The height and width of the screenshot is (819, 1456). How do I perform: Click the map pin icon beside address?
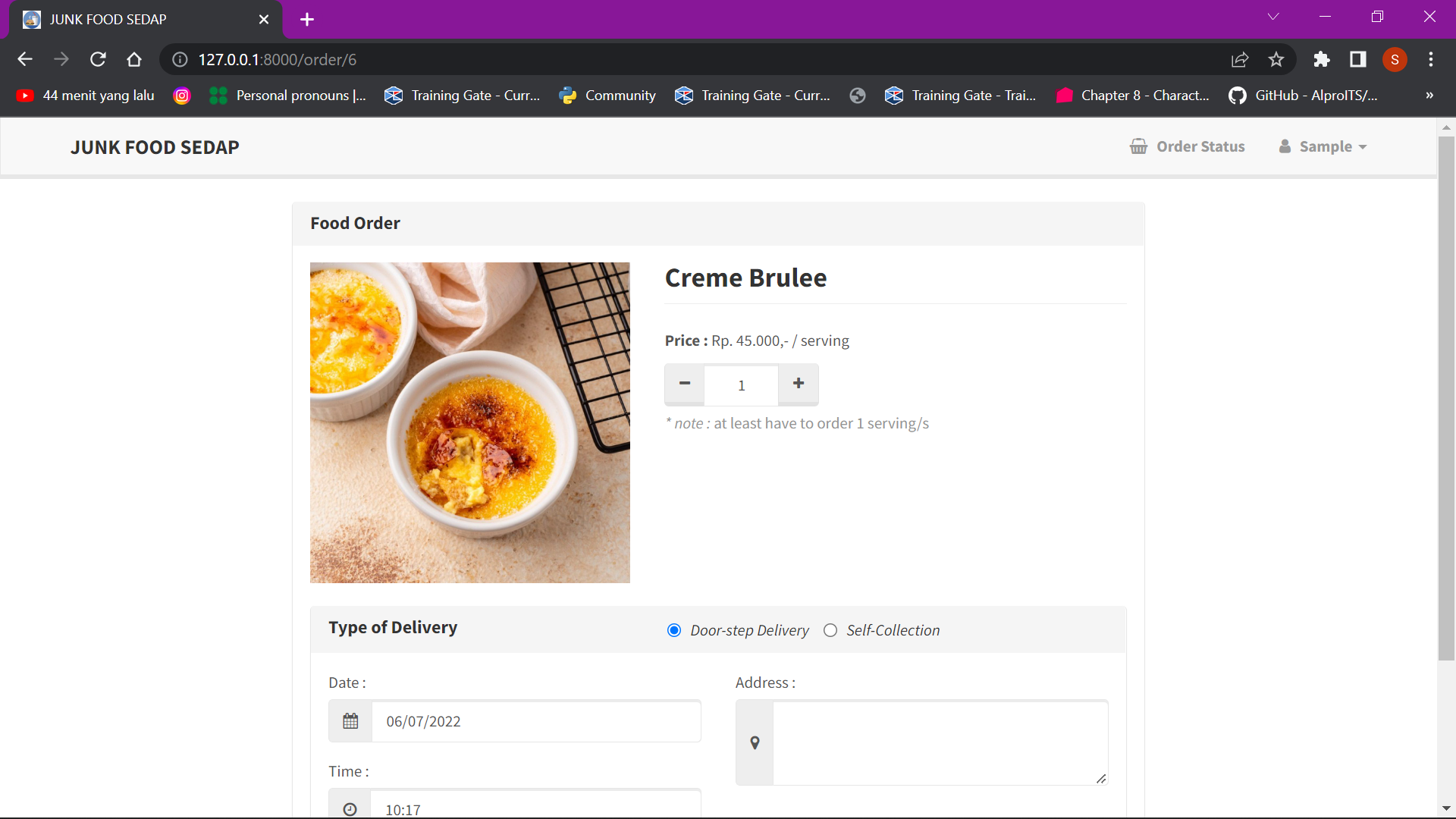(755, 743)
